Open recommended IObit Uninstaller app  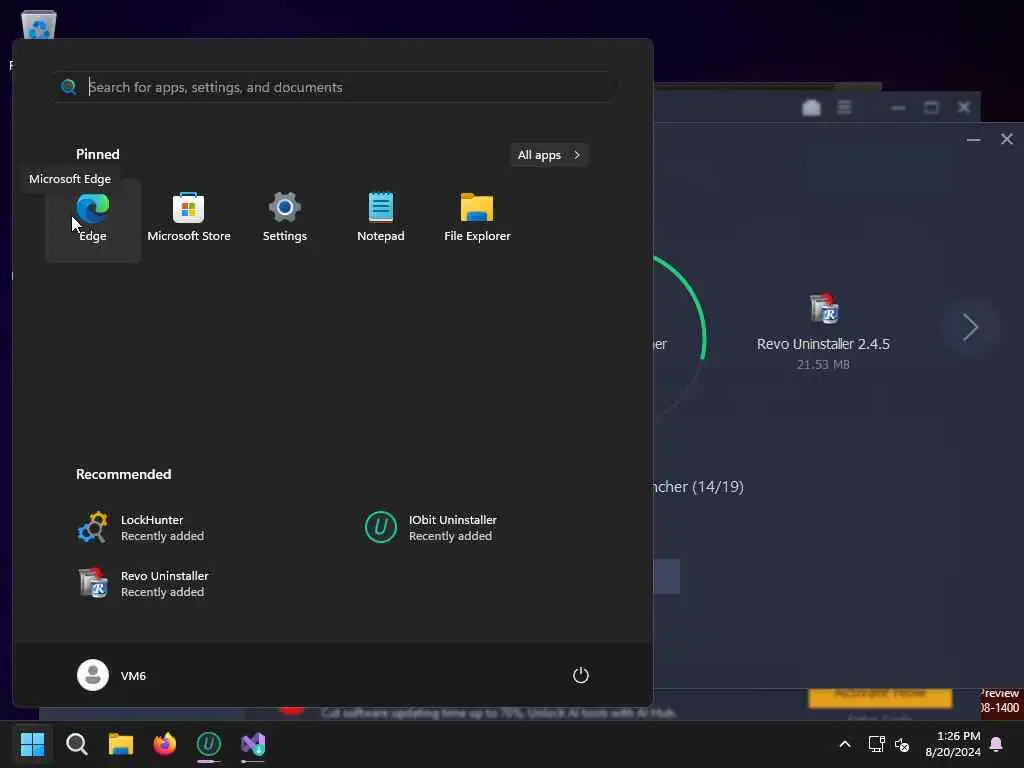point(431,528)
